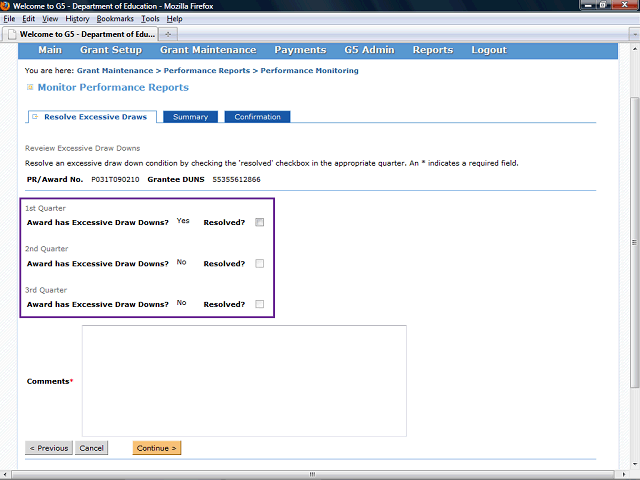
Task: Open Reports navigation item
Action: [x=433, y=50]
